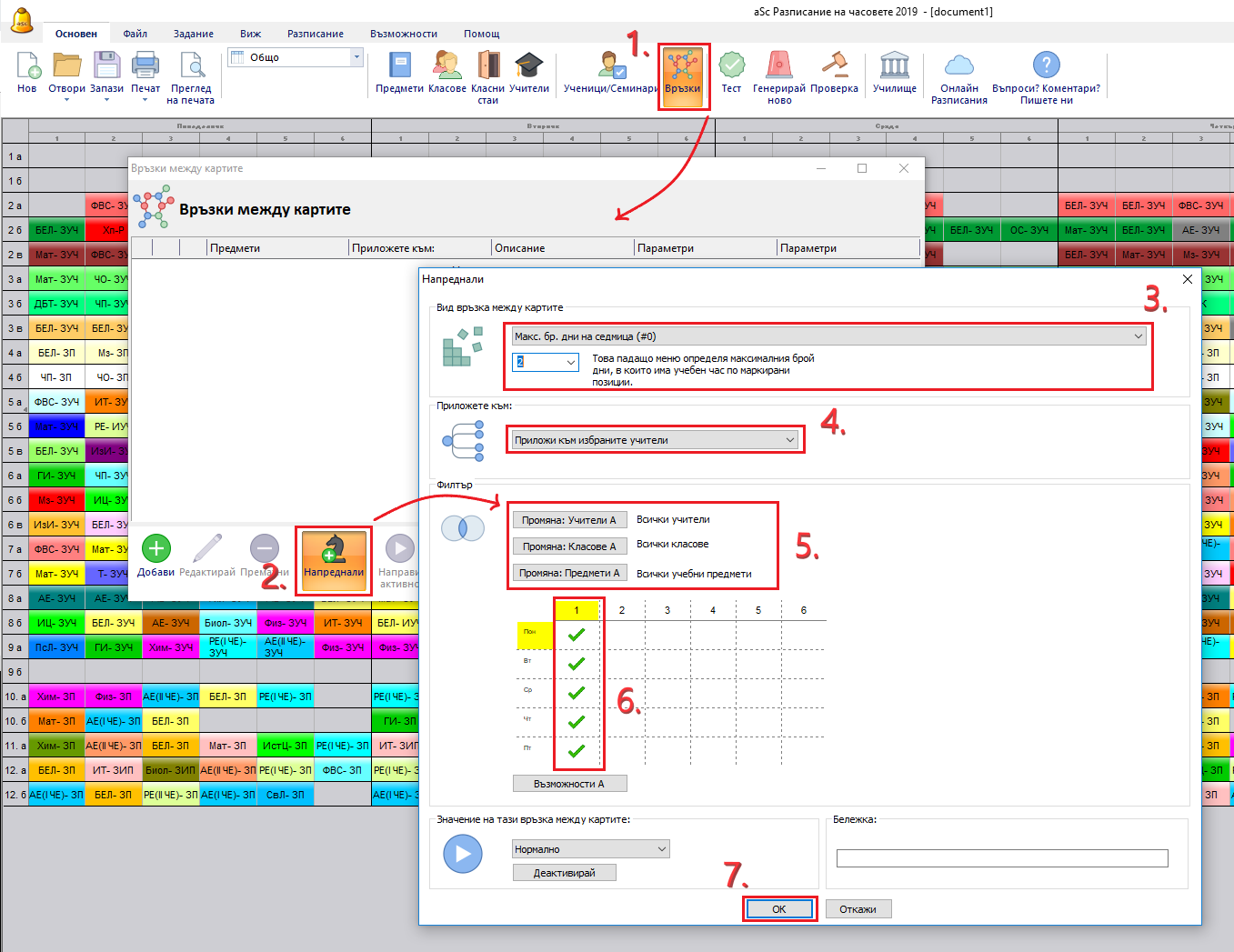Switch to the Разписание ribbon tab

316,34
